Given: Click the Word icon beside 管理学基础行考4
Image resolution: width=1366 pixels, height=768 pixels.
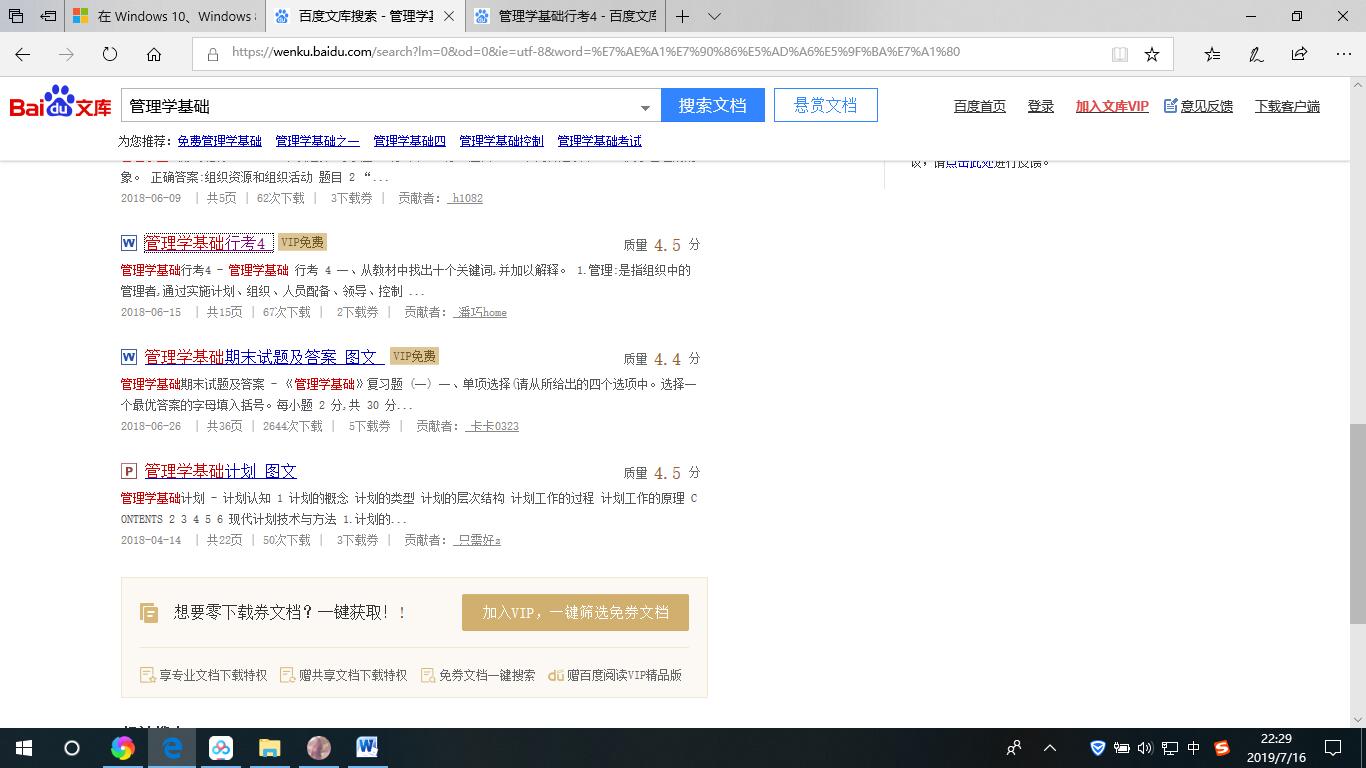Looking at the screenshot, I should point(127,242).
